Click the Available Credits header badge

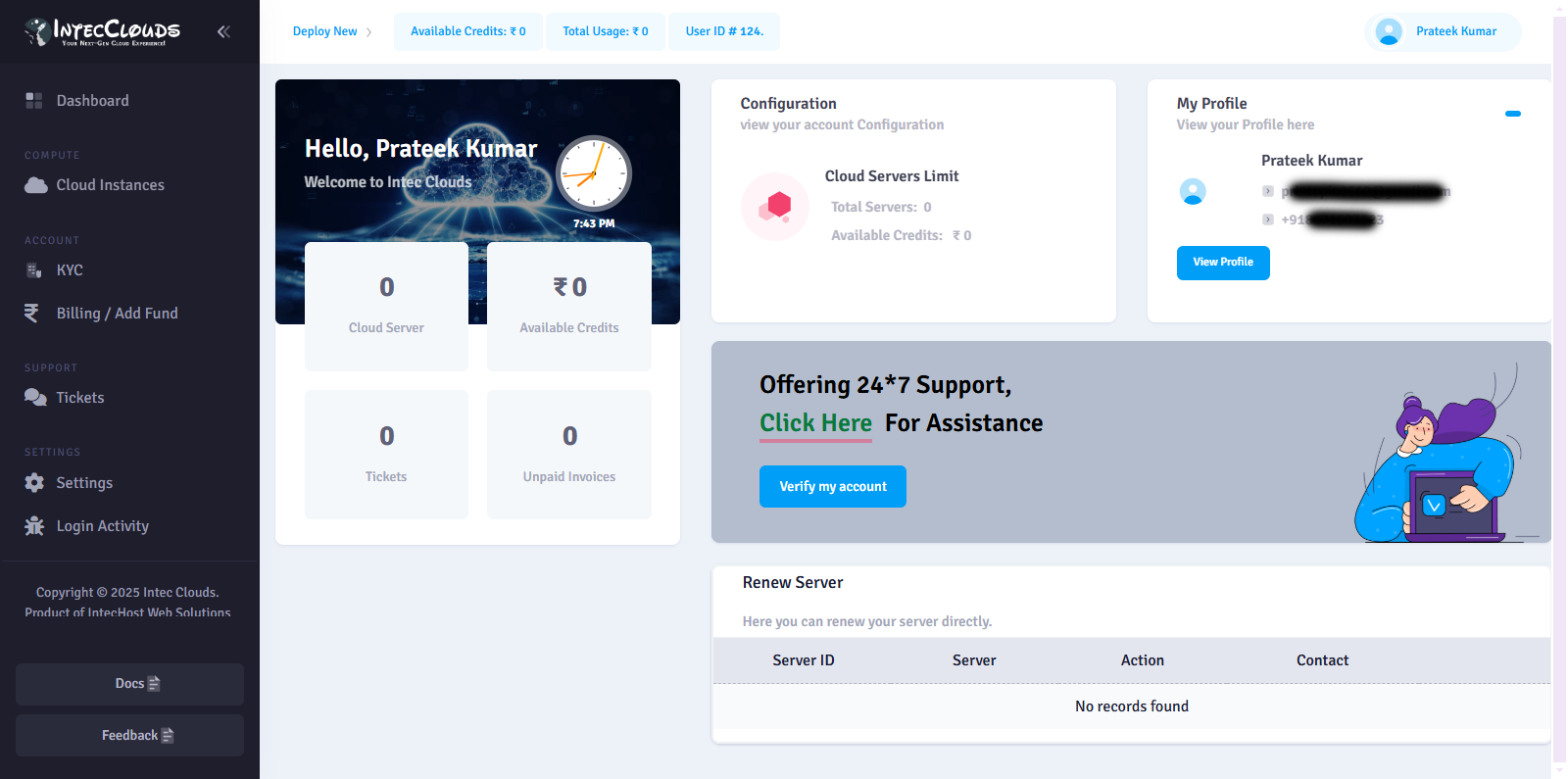468,31
